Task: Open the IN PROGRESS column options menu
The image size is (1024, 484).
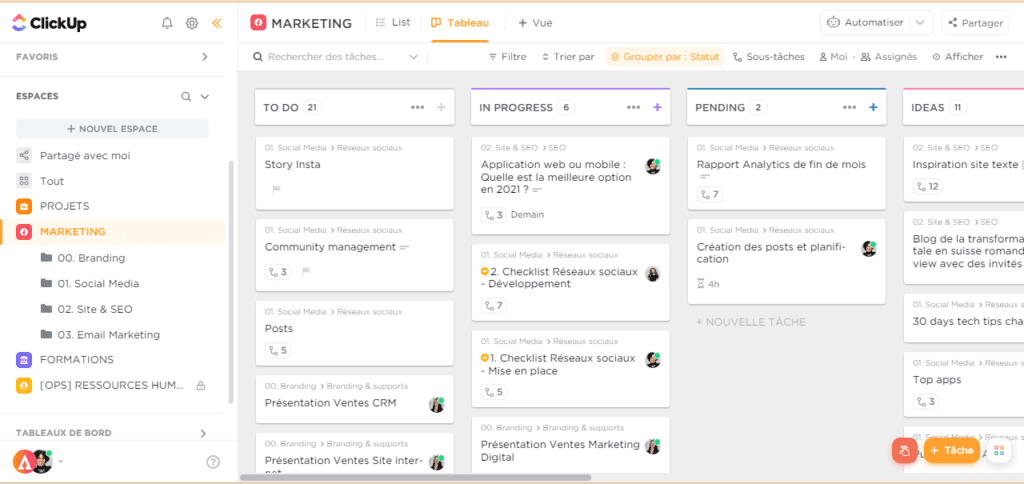Action: [x=633, y=107]
